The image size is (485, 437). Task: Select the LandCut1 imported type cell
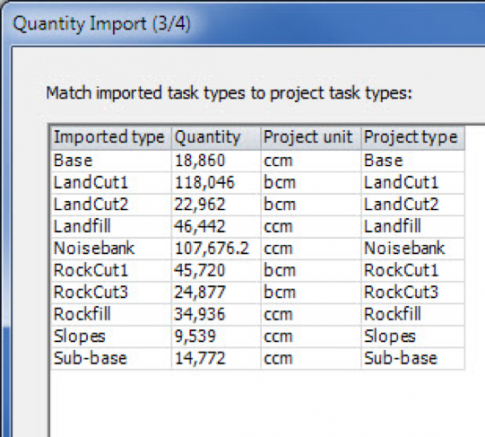point(111,183)
